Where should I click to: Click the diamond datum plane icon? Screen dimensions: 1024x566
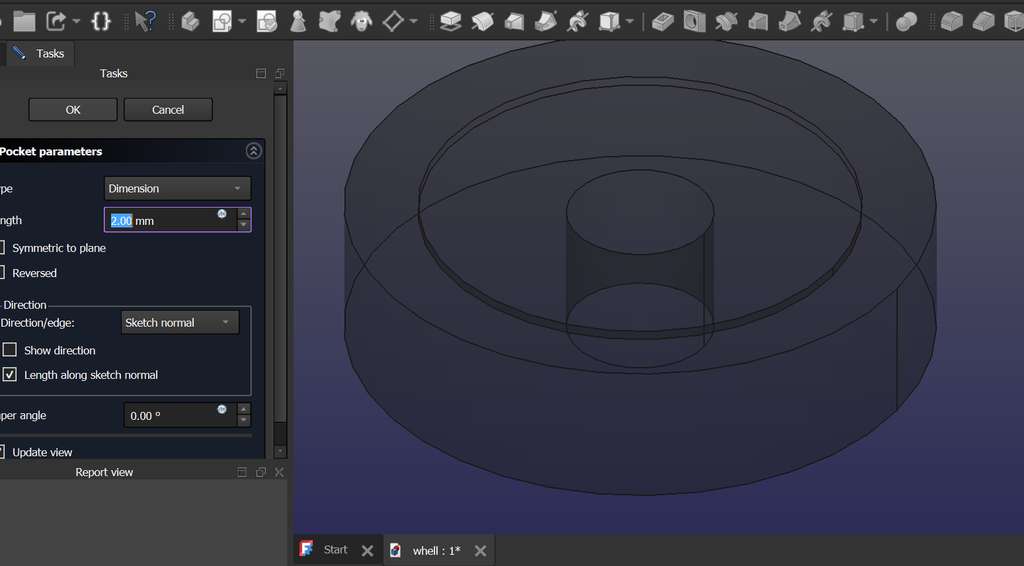393,22
